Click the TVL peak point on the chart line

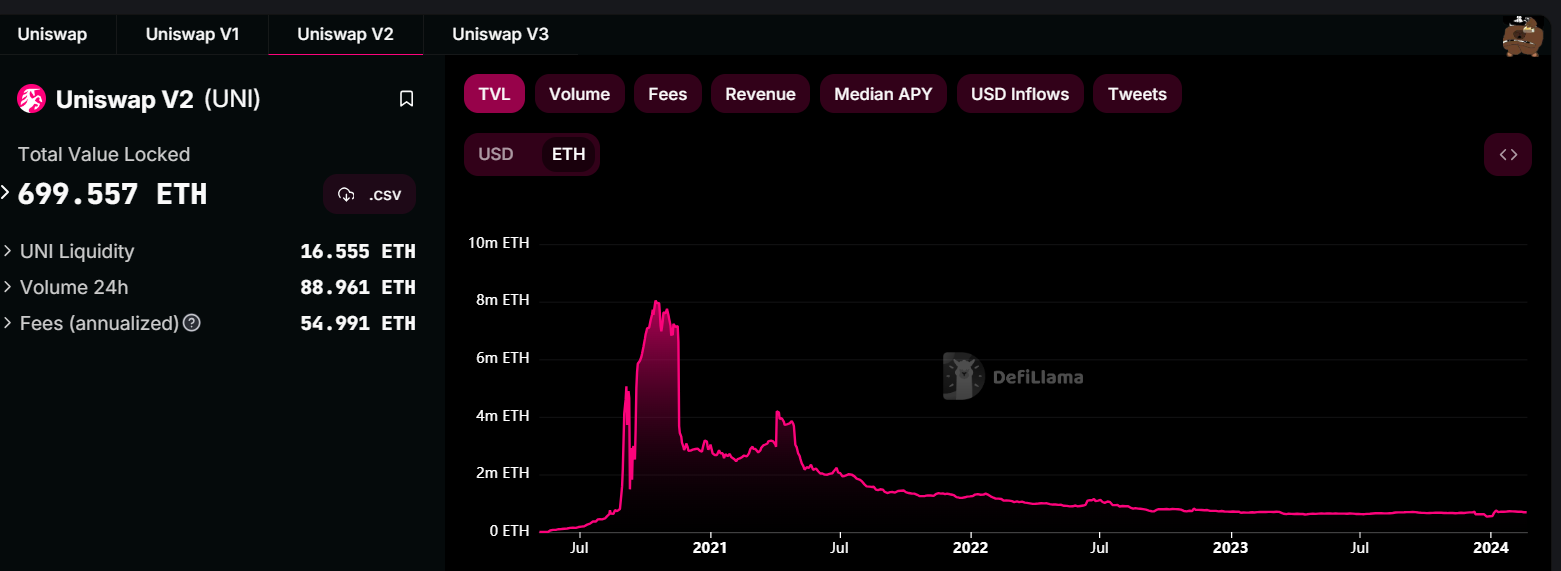coord(656,302)
